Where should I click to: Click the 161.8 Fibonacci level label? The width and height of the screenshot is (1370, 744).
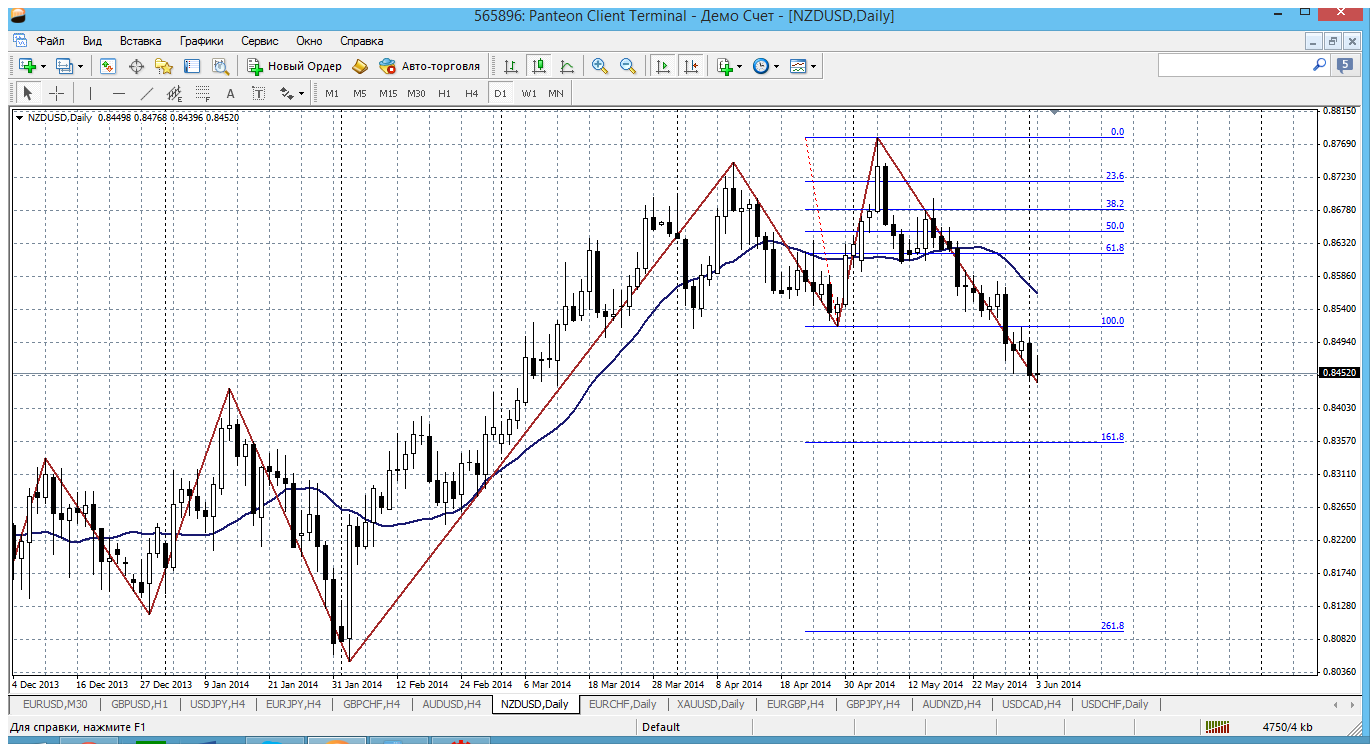[1112, 437]
